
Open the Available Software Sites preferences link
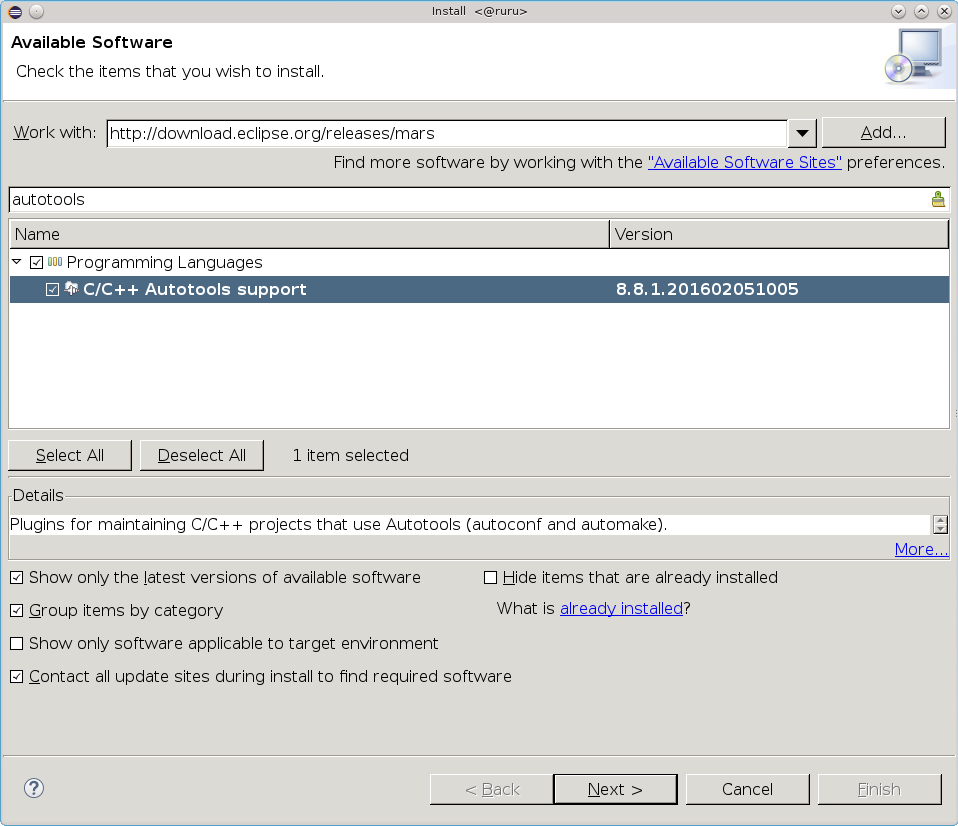pyautogui.click(x=745, y=162)
